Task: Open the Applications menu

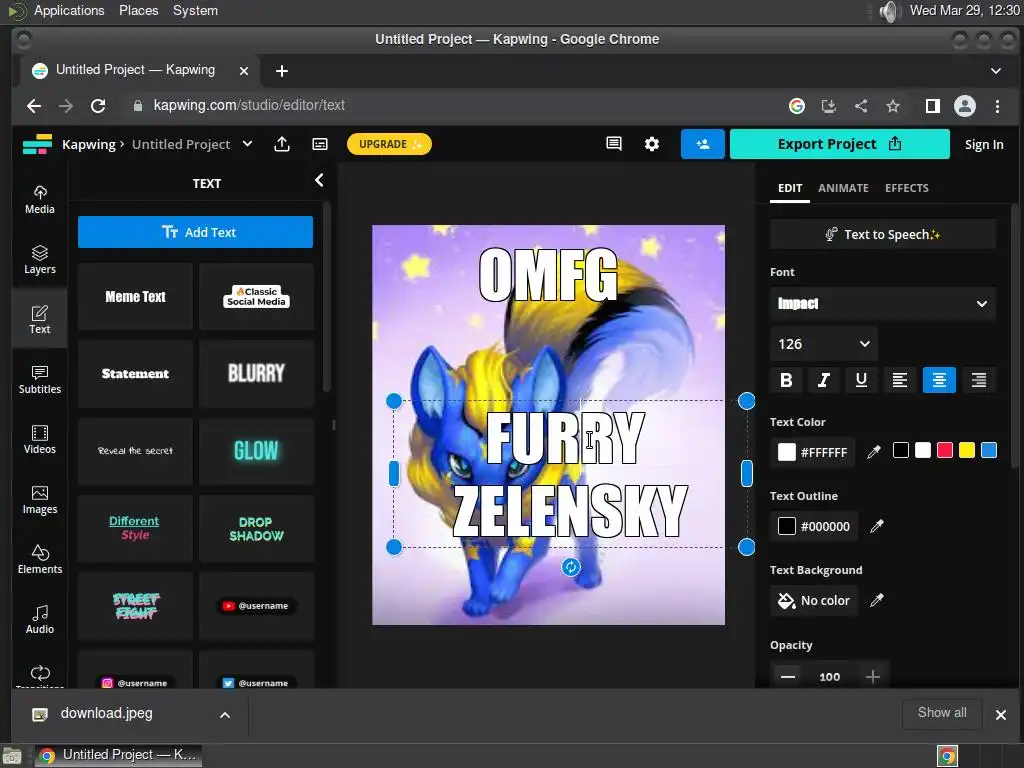Action: coord(69,10)
